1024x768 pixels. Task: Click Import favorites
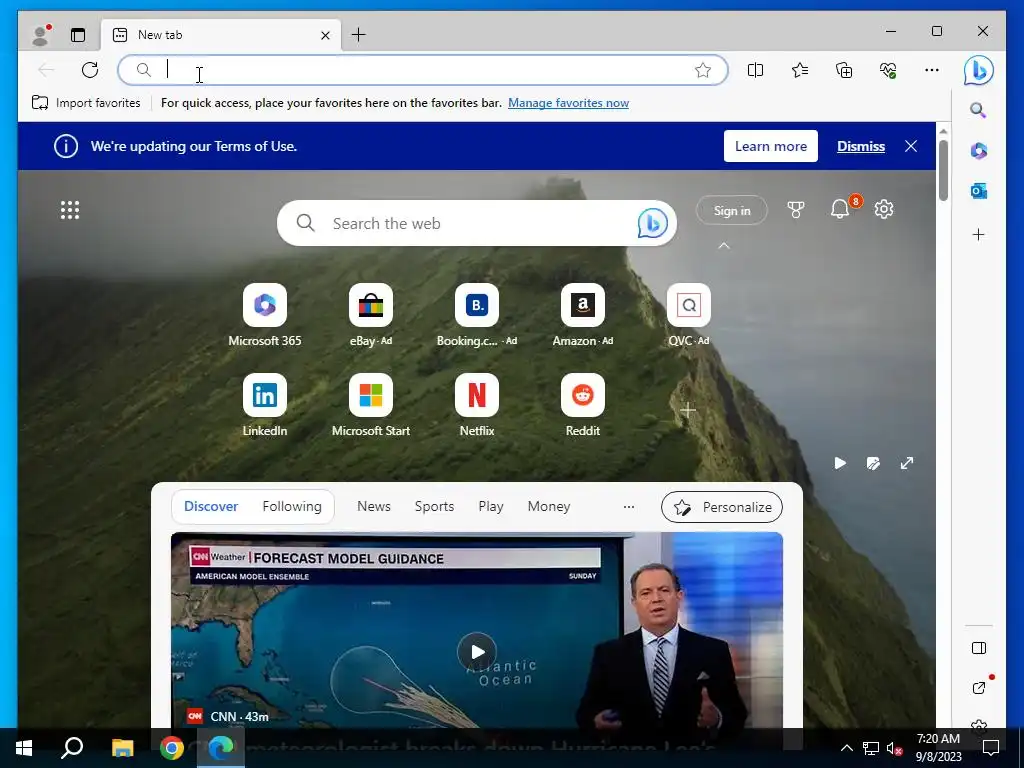pyautogui.click(x=86, y=103)
